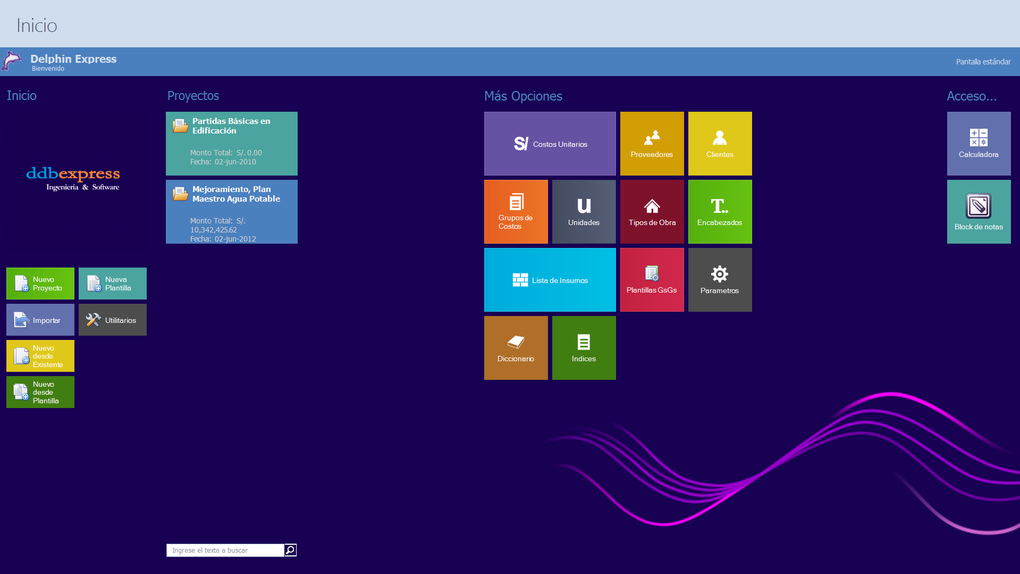The width and height of the screenshot is (1020, 574).
Task: Open the Indices tile
Action: click(x=584, y=348)
